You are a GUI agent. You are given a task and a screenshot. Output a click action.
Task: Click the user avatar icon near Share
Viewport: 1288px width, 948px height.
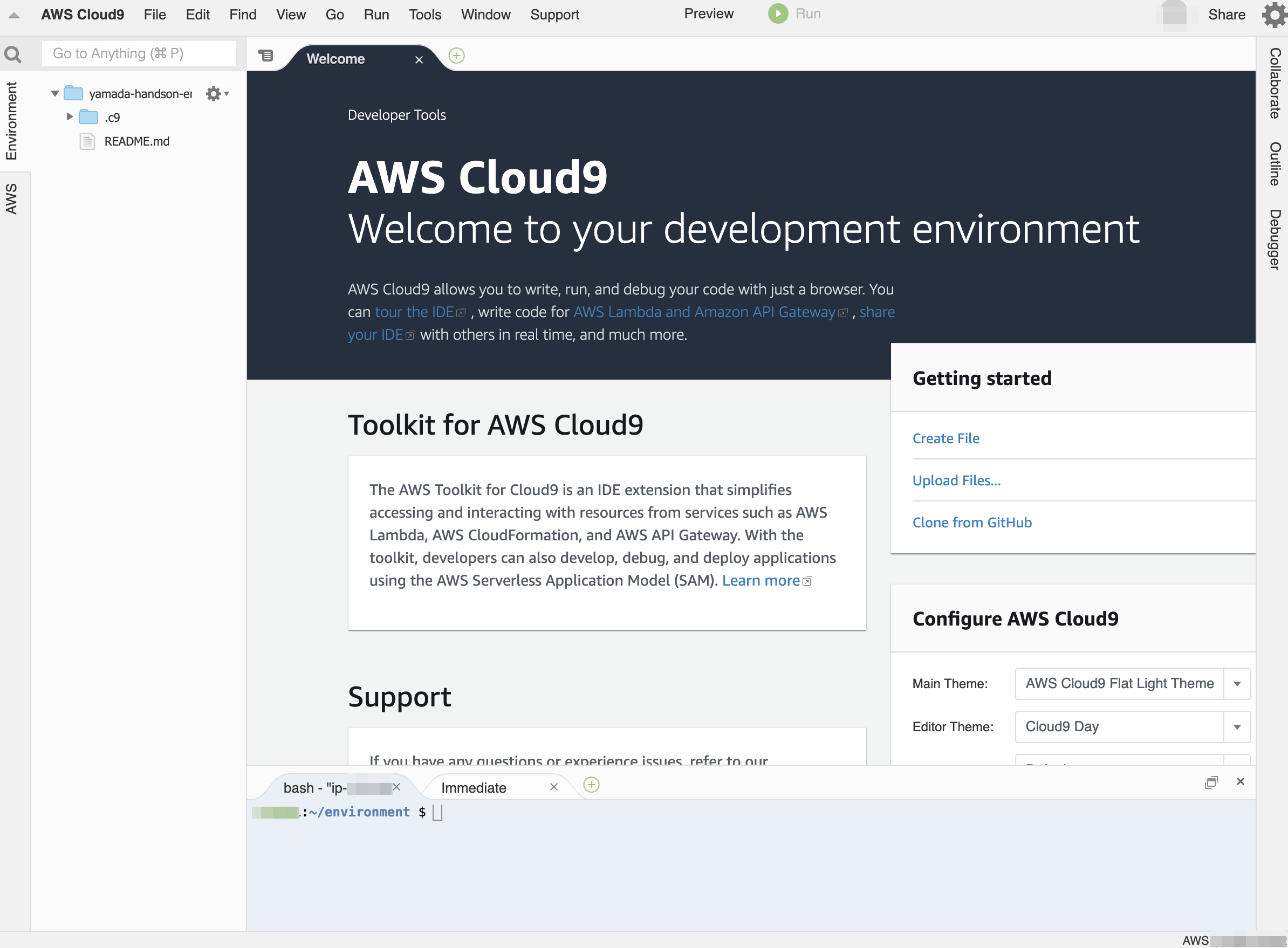1173,15
